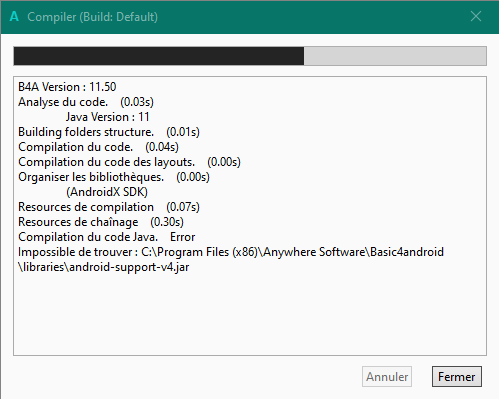
Task: Close the Compiler dialog window
Action: [x=476, y=16]
